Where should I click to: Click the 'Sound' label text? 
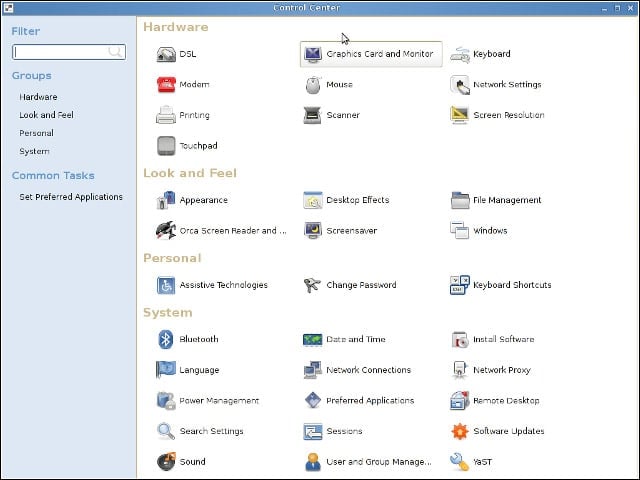193,462
